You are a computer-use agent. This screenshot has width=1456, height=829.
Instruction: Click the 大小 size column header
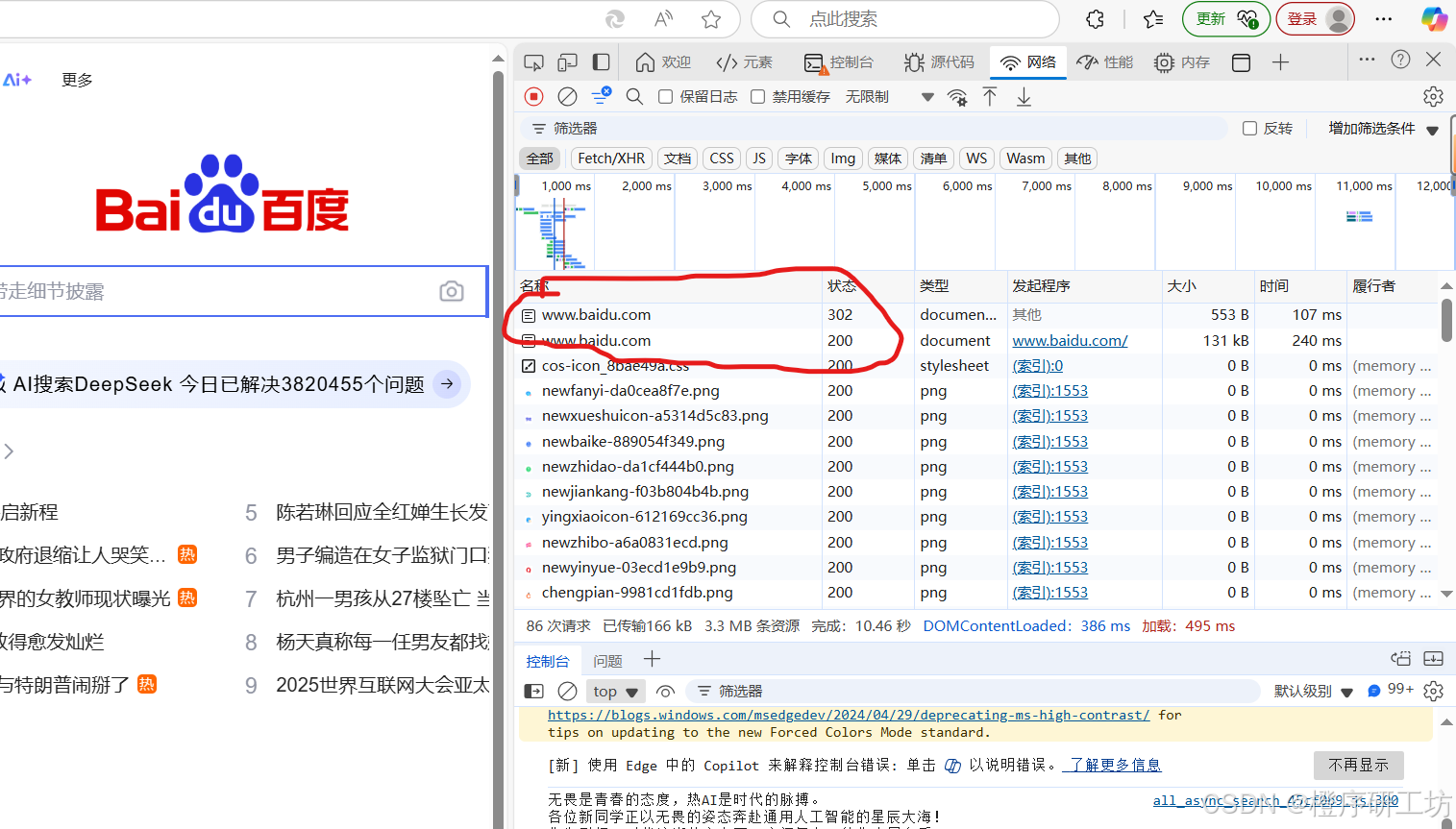click(x=1207, y=285)
